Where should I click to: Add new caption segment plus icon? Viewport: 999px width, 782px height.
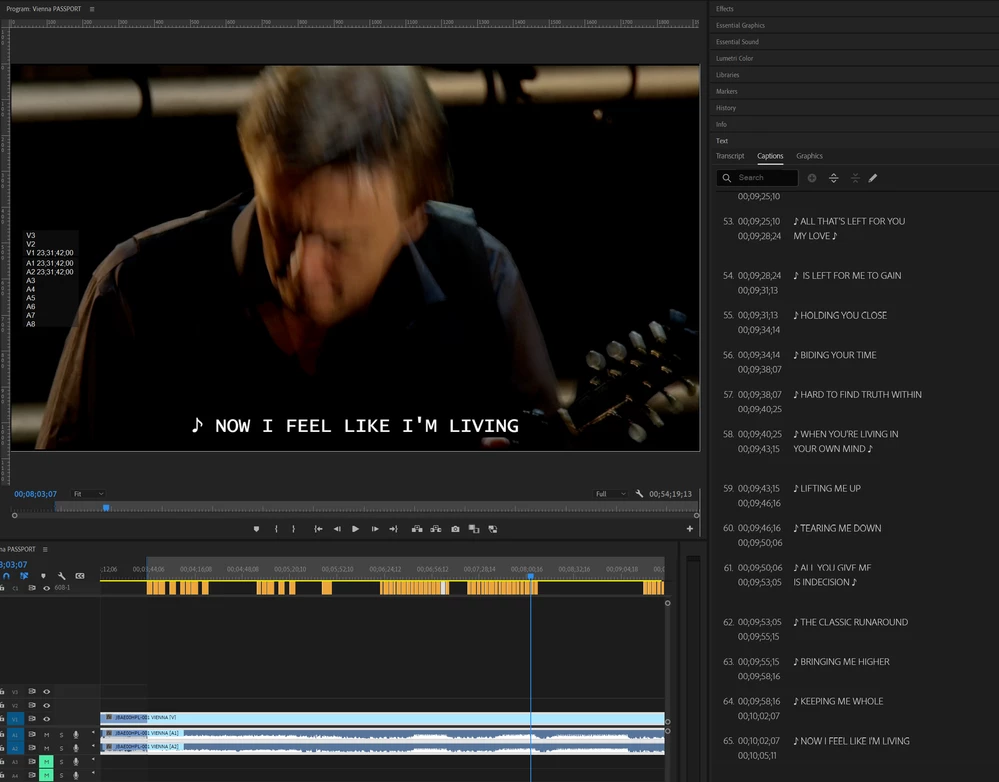[812, 178]
